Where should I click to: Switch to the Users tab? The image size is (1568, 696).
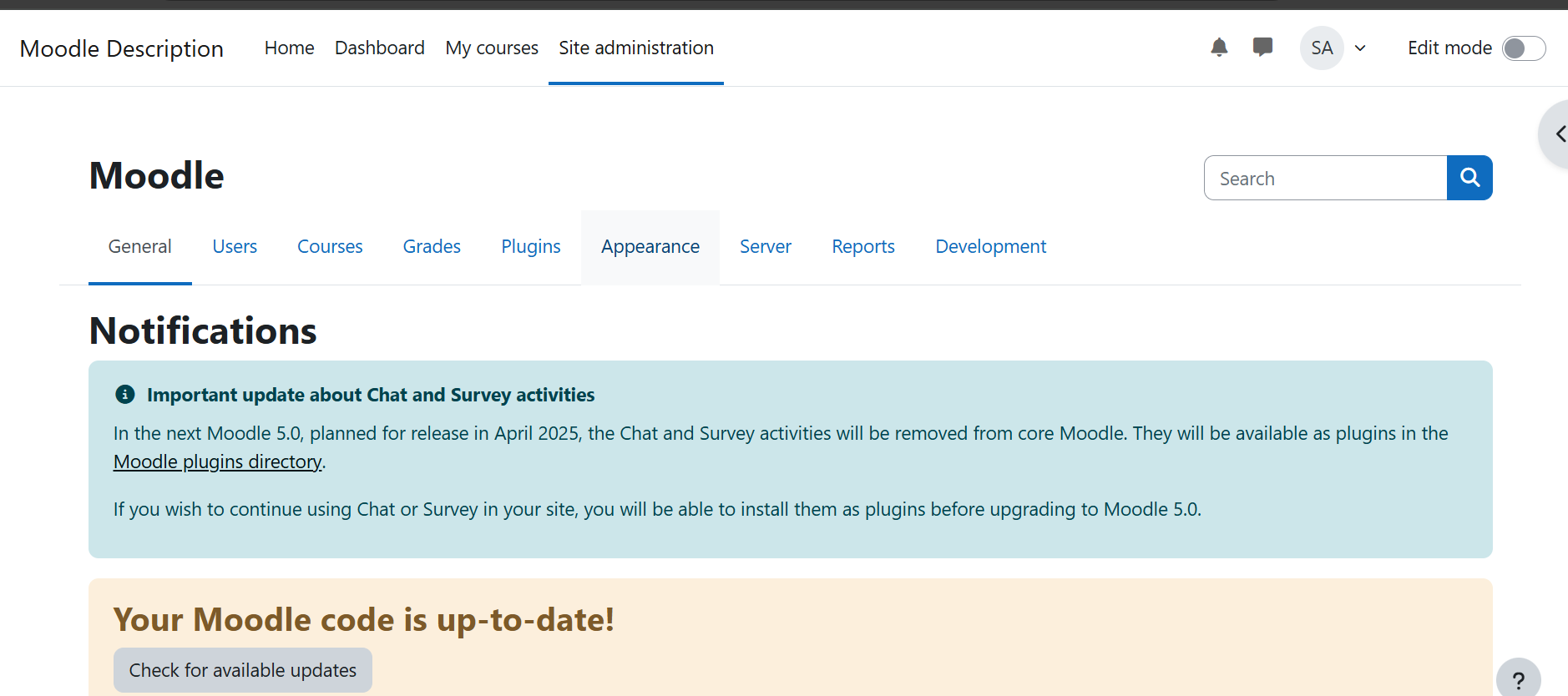click(x=235, y=246)
